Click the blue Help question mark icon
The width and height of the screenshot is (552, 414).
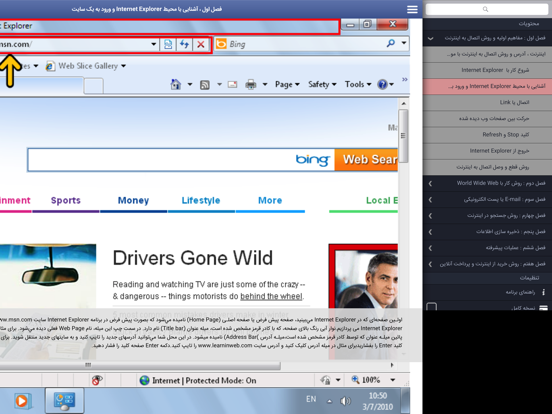[x=382, y=84]
